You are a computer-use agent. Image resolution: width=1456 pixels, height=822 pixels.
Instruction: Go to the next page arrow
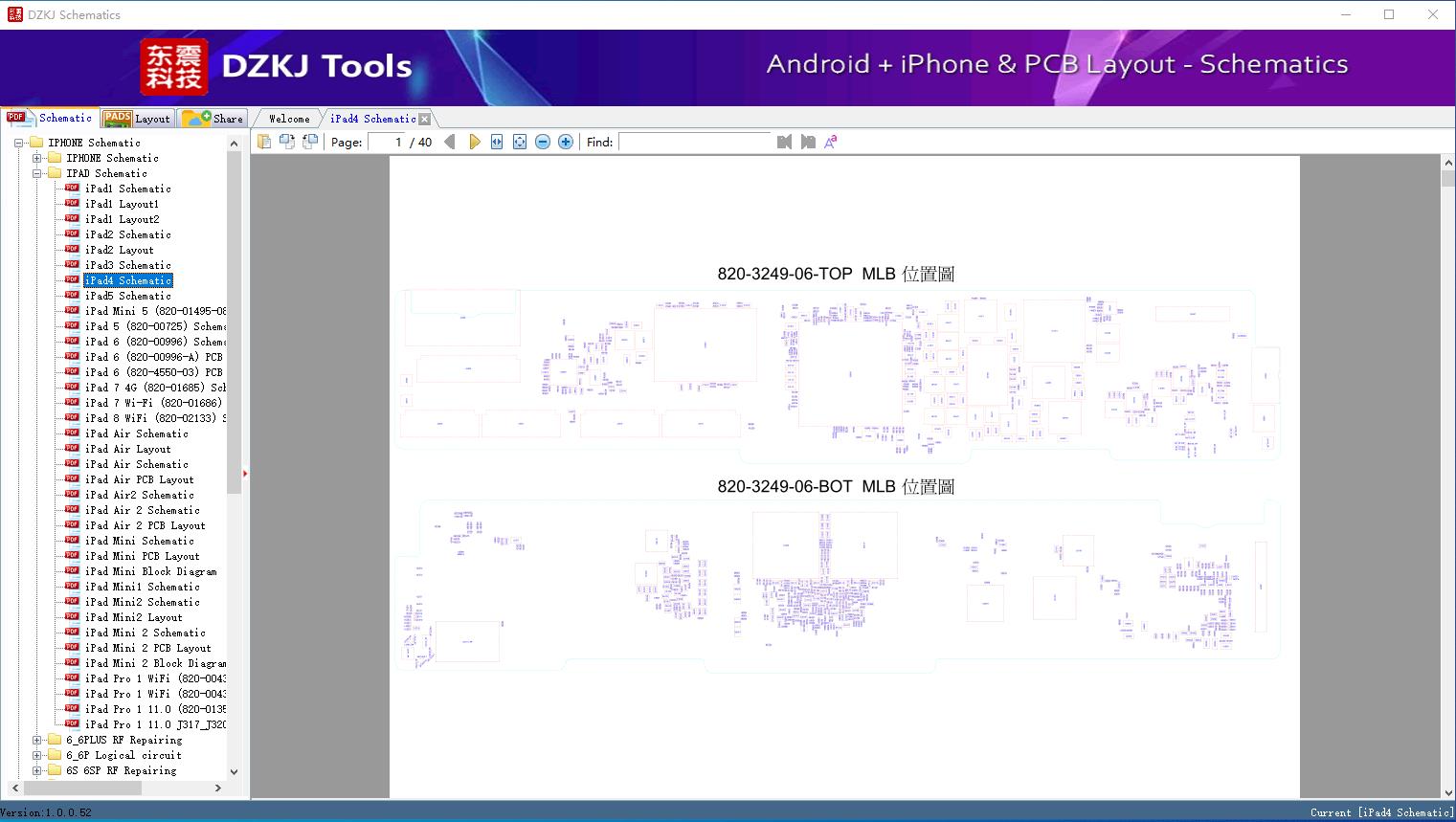click(474, 142)
